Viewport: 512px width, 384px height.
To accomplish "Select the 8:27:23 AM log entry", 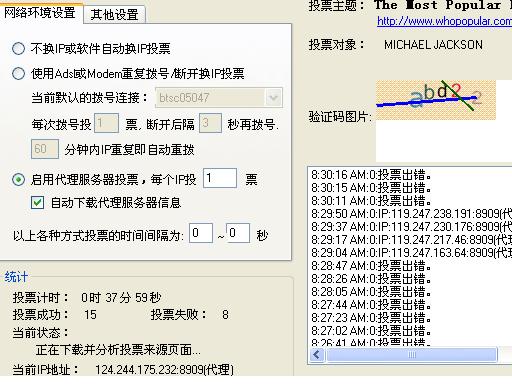I will pyautogui.click(x=371, y=318).
